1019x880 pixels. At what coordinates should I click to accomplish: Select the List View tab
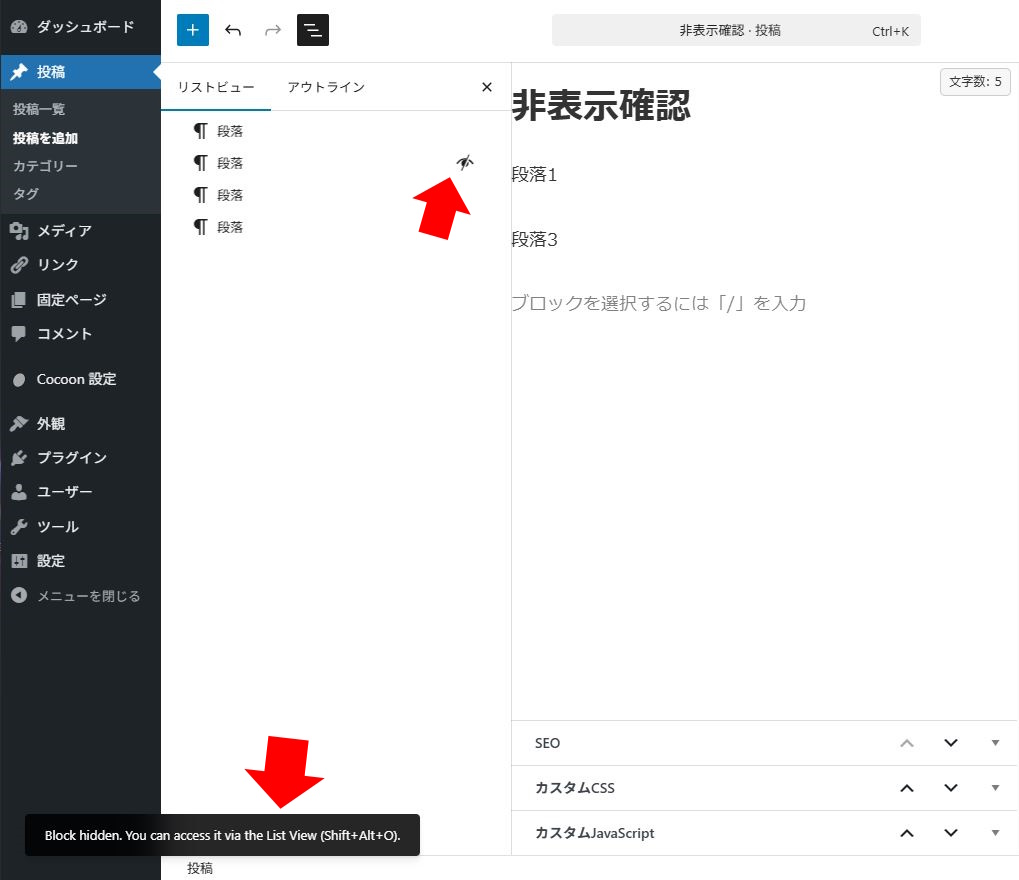pyautogui.click(x=216, y=87)
